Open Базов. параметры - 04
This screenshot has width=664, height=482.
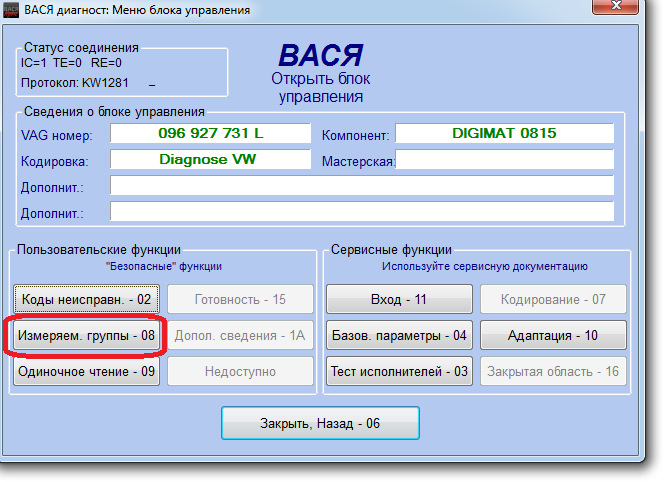tap(399, 335)
